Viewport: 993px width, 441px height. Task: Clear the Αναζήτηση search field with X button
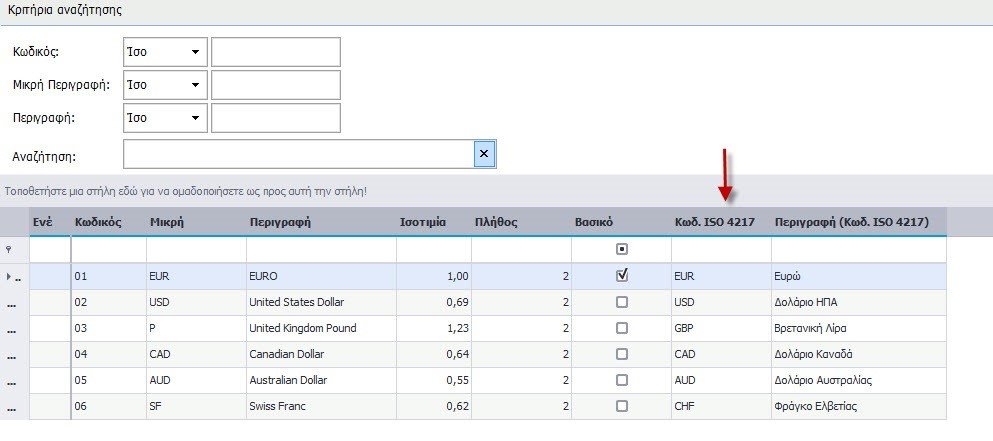coord(484,154)
